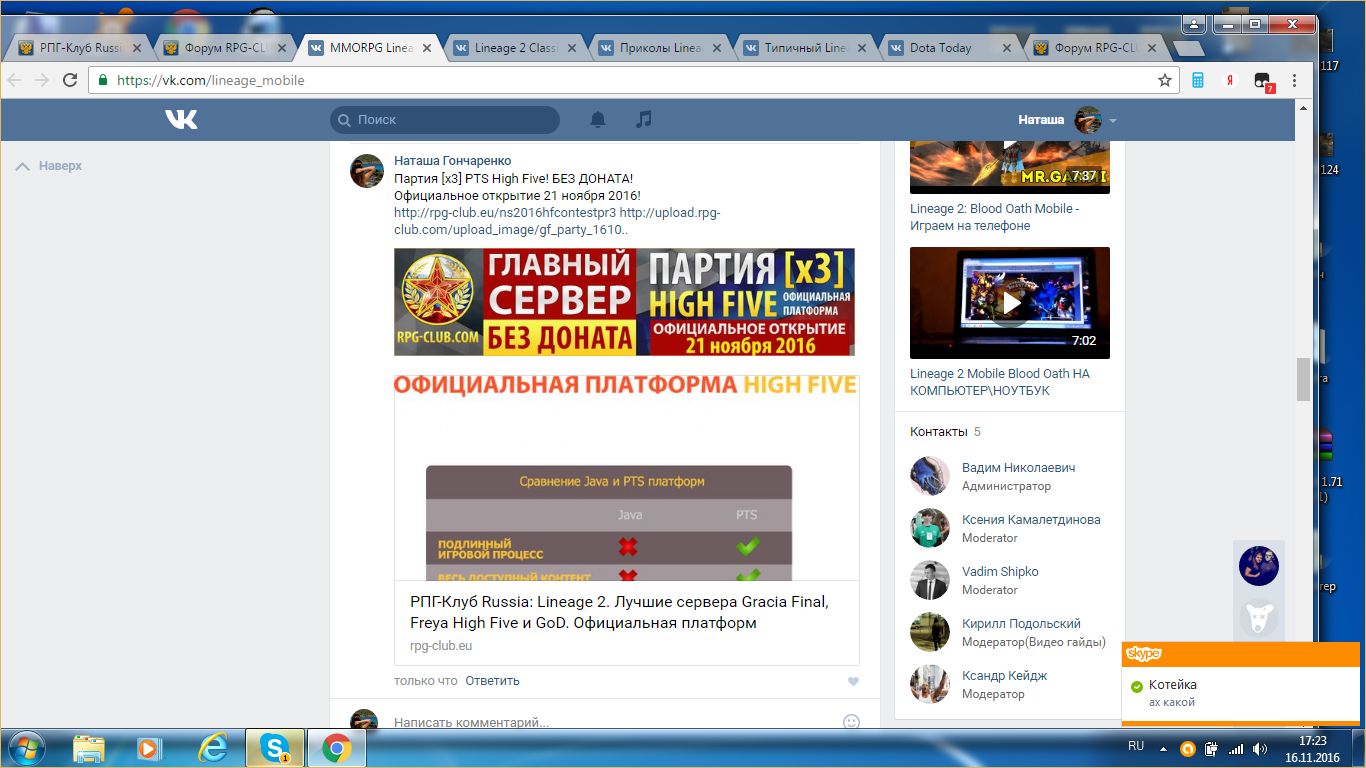
Task: Open the upload.rpg-club.com image link
Action: pyautogui.click(x=557, y=221)
